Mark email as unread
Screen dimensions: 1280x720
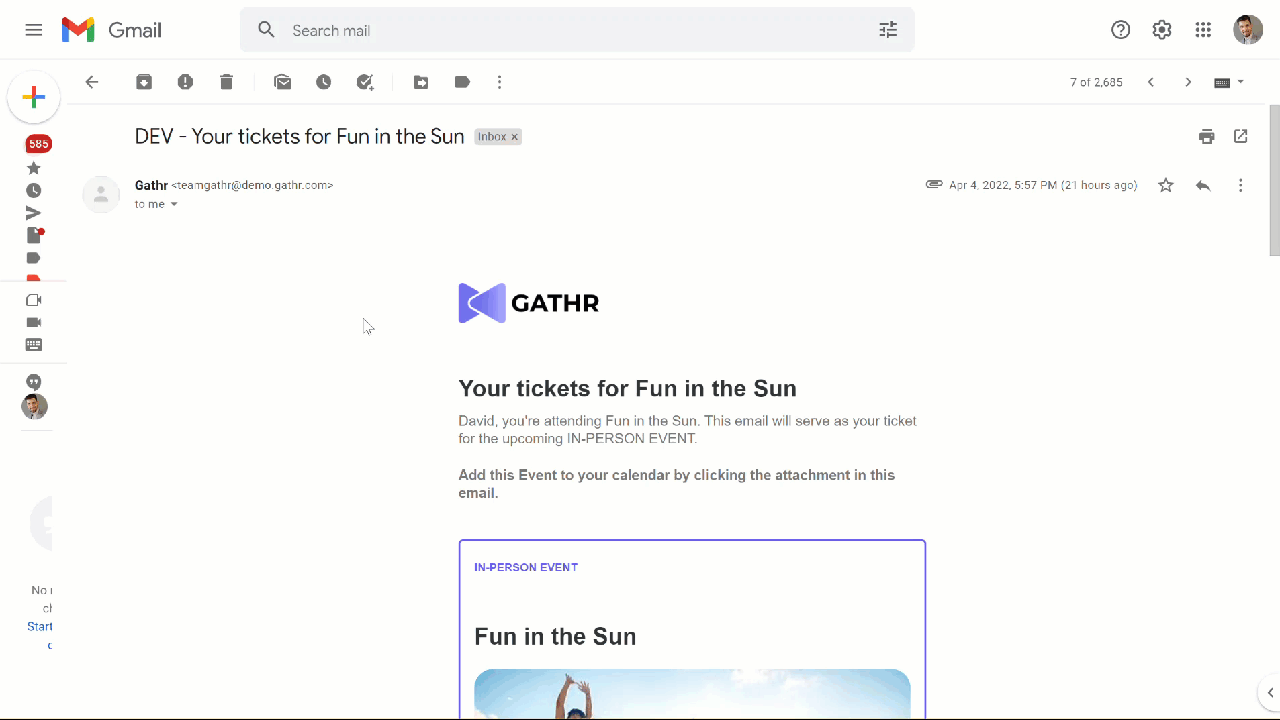coord(283,82)
